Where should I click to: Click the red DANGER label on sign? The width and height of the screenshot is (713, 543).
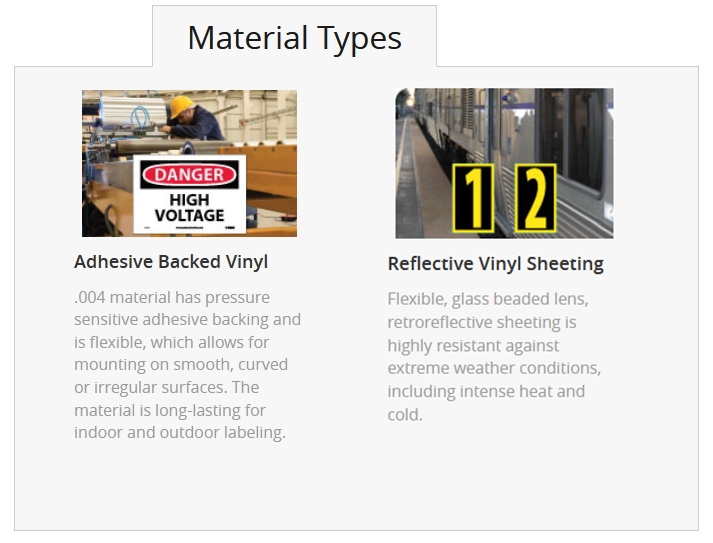point(189,175)
